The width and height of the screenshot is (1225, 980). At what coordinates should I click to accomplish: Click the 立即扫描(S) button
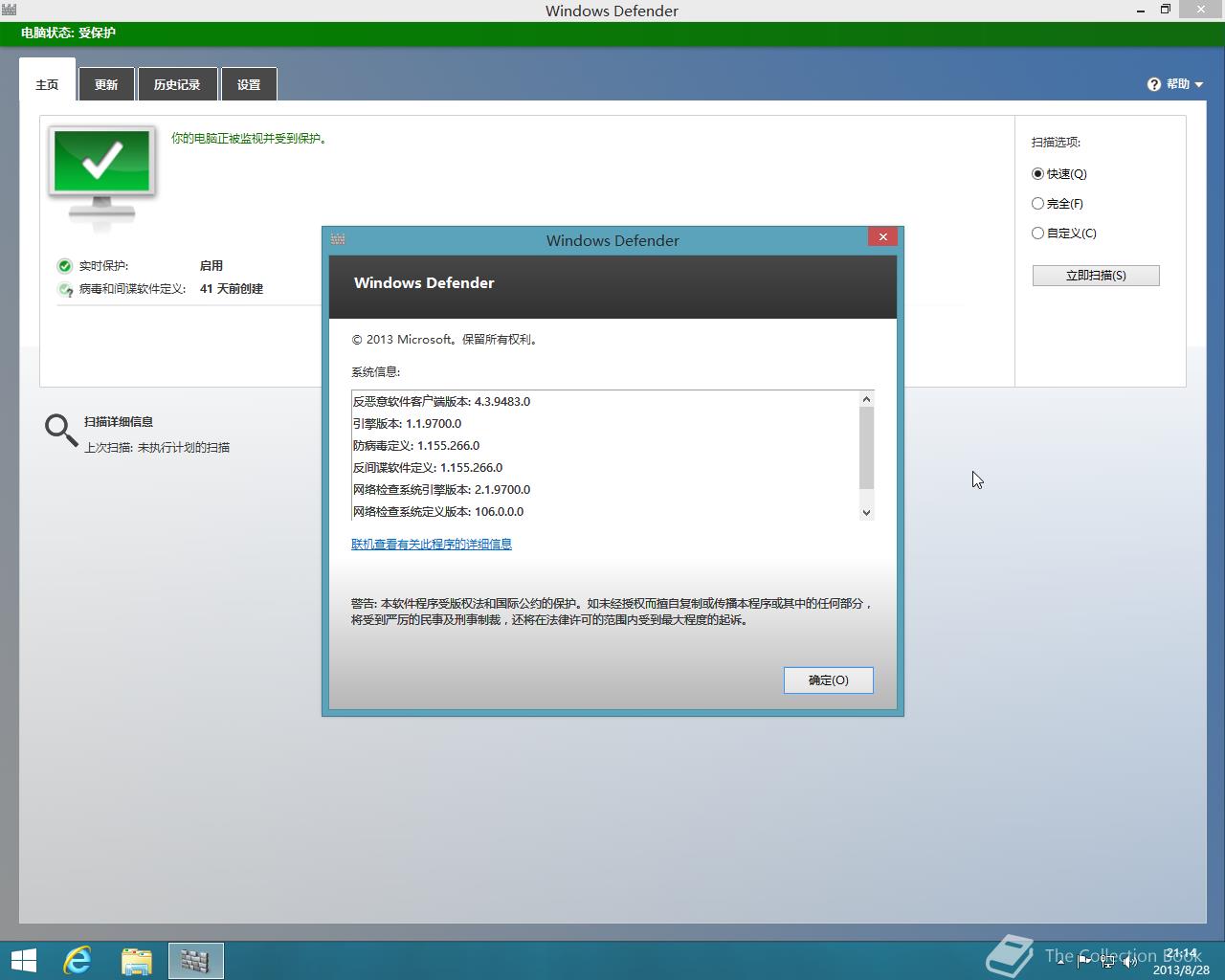pos(1096,276)
